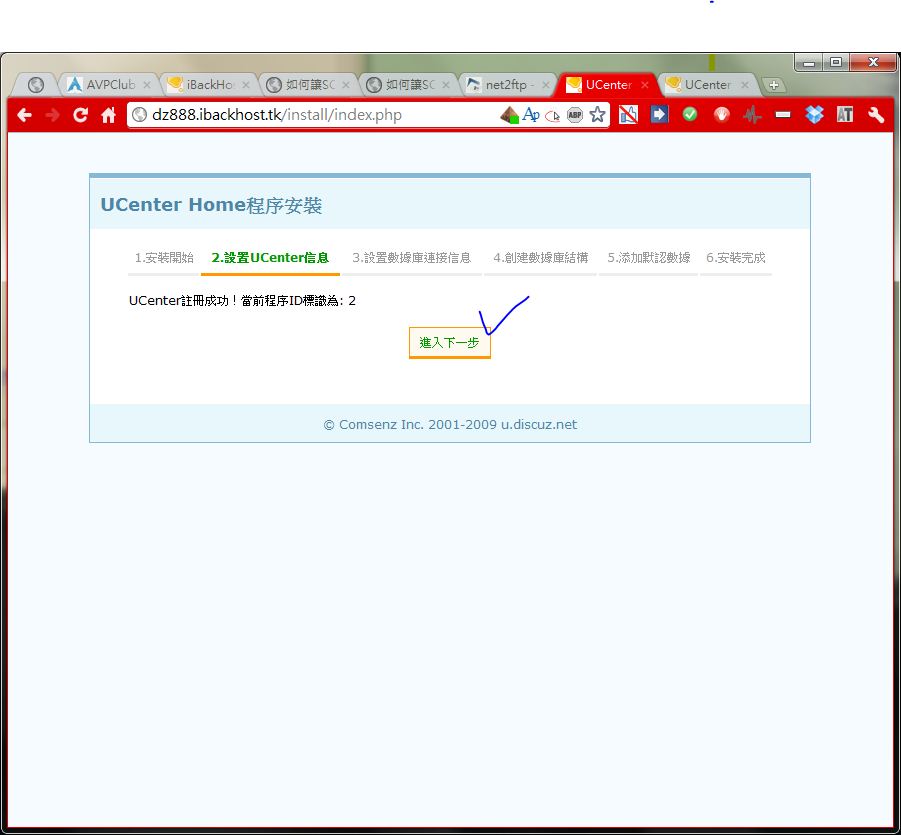This screenshot has height=835, width=901.
Task: Open the wrench settings menu
Action: [x=876, y=115]
